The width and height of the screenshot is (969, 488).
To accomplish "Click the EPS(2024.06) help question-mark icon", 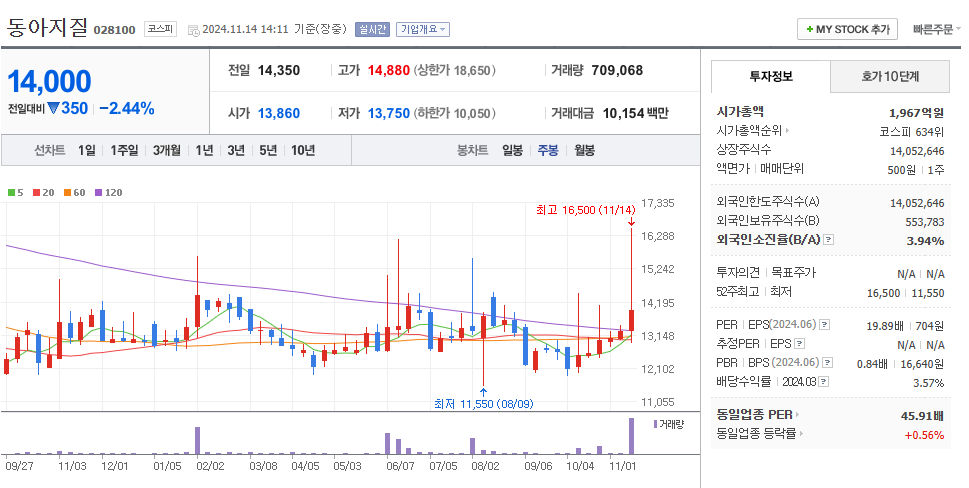I will [824, 325].
